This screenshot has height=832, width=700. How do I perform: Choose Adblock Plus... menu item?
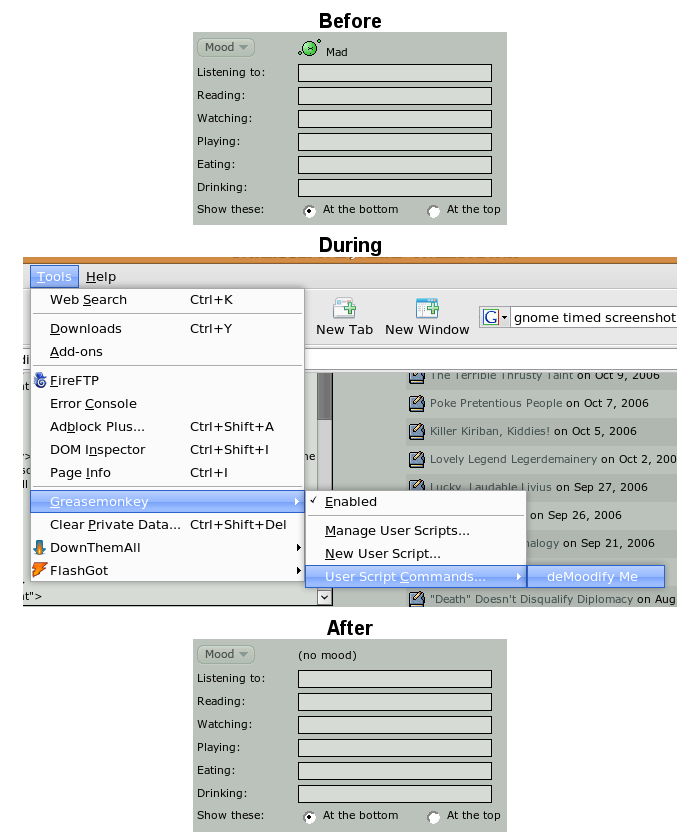167,427
